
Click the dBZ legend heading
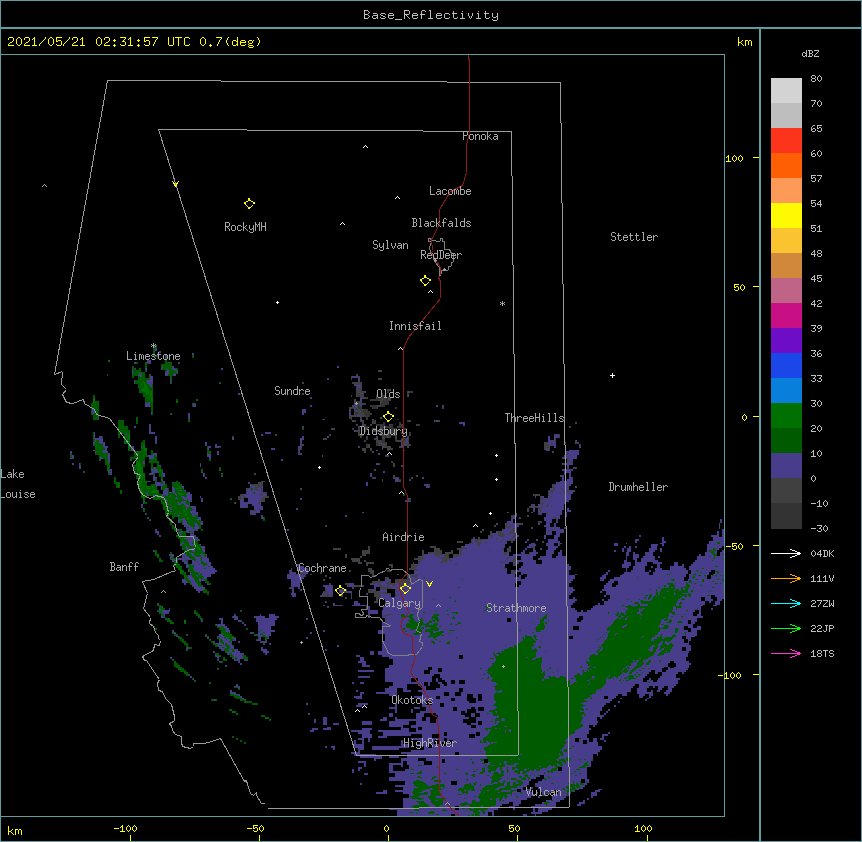click(810, 53)
